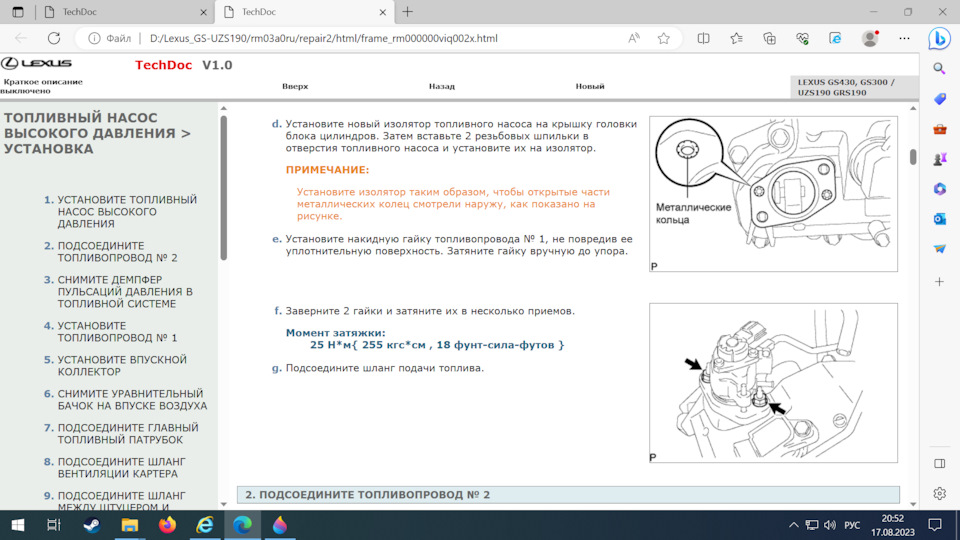Show hidden system tray icons

click(793, 525)
